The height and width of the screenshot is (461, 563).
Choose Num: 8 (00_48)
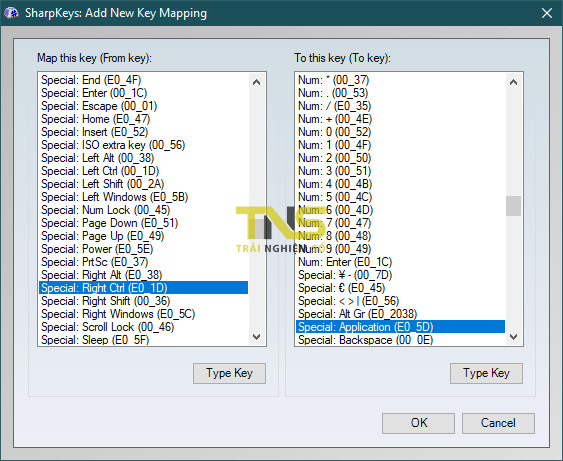tap(400, 236)
